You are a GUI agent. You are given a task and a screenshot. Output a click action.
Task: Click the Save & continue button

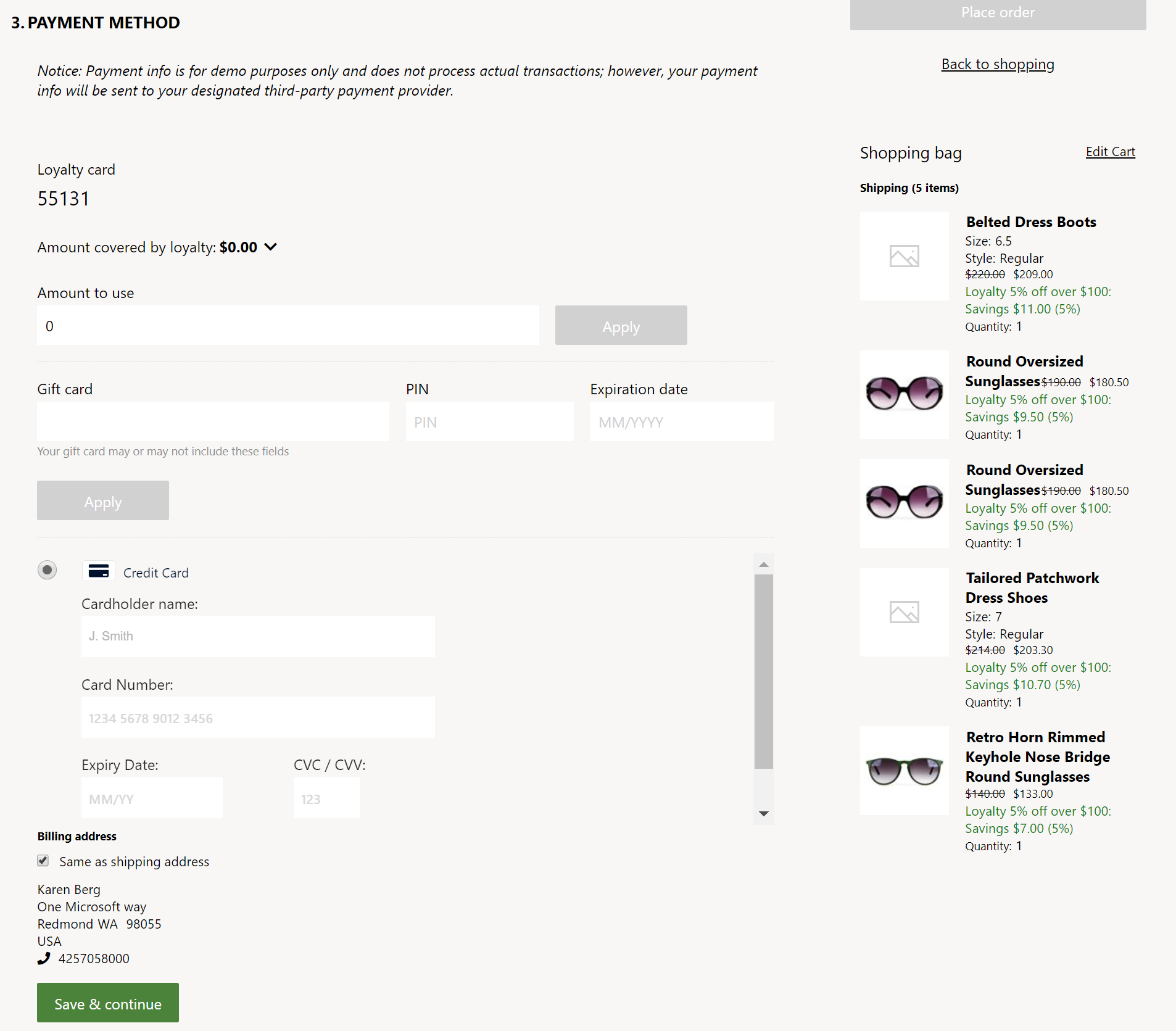(107, 1003)
